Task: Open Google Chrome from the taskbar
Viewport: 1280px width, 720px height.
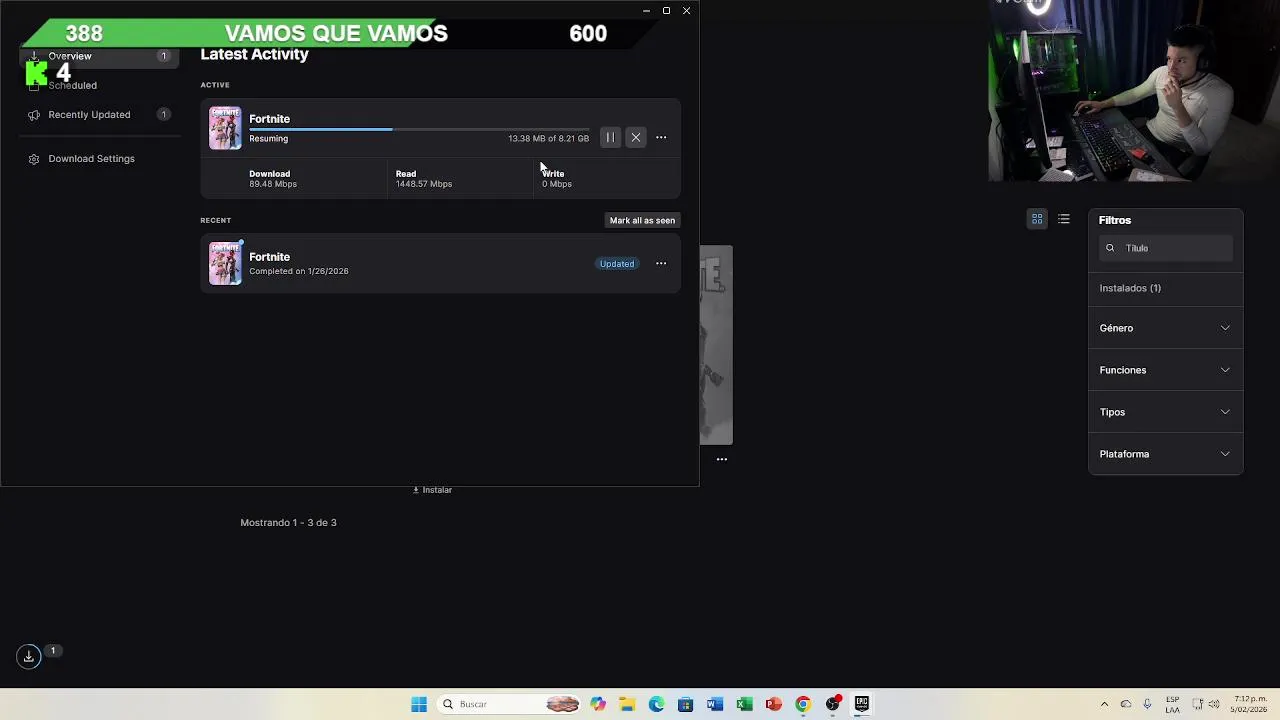Action: 802,704
